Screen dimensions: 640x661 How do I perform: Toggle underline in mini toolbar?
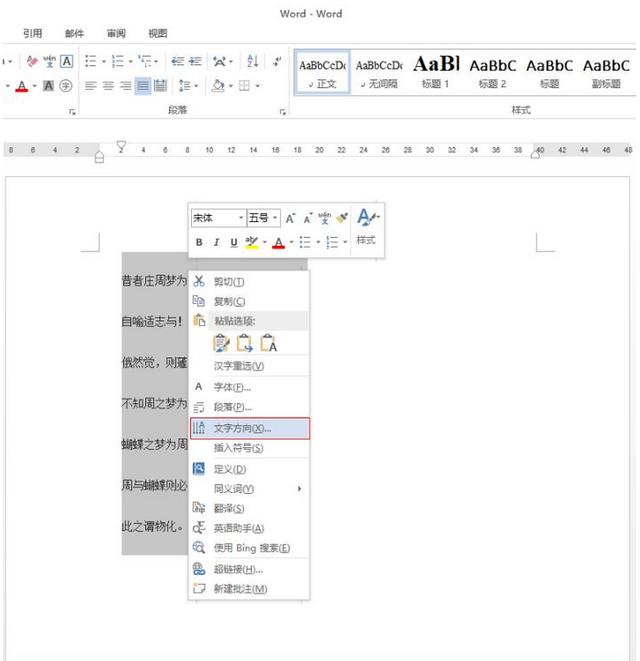[234, 242]
